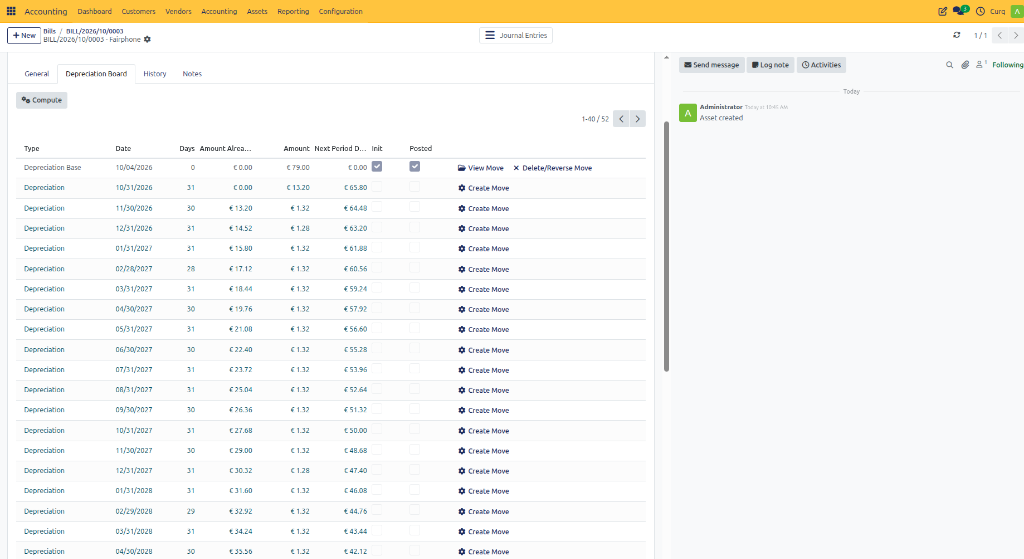
Task: Toggle Posted checkbox for 10/31/2026 row
Action: tap(415, 187)
